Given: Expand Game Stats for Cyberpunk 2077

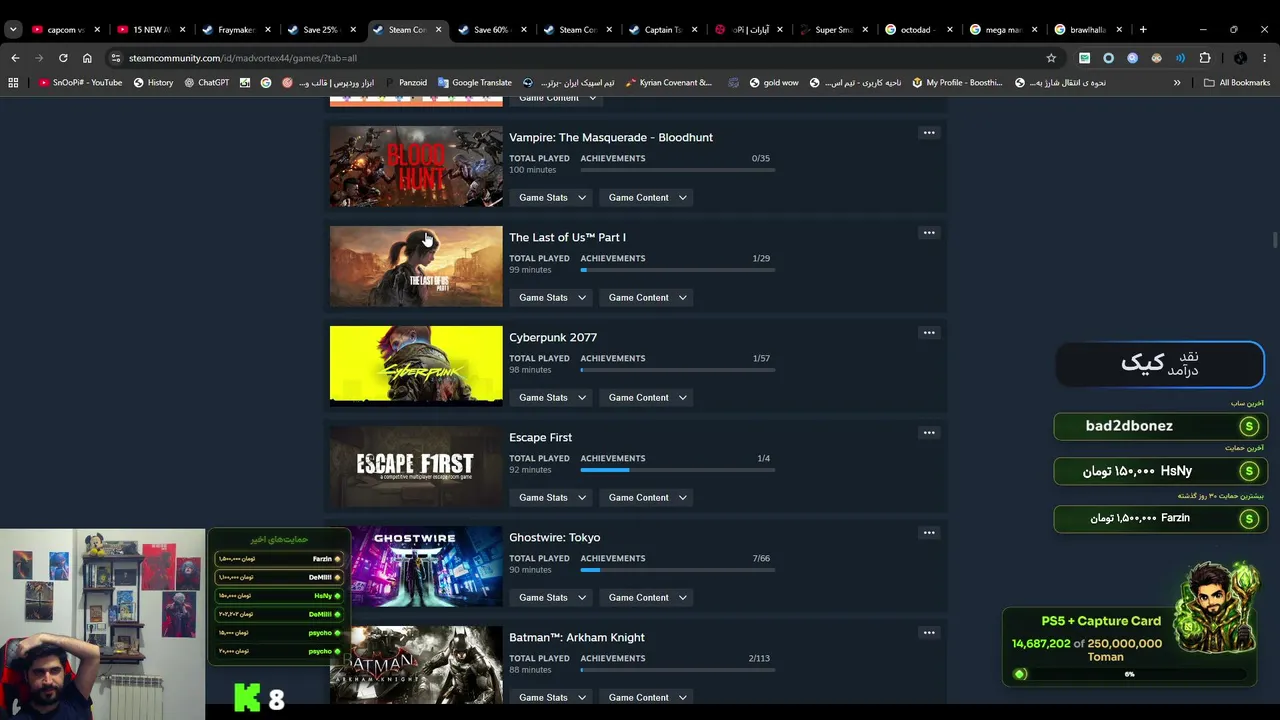Looking at the screenshot, I should 552,398.
